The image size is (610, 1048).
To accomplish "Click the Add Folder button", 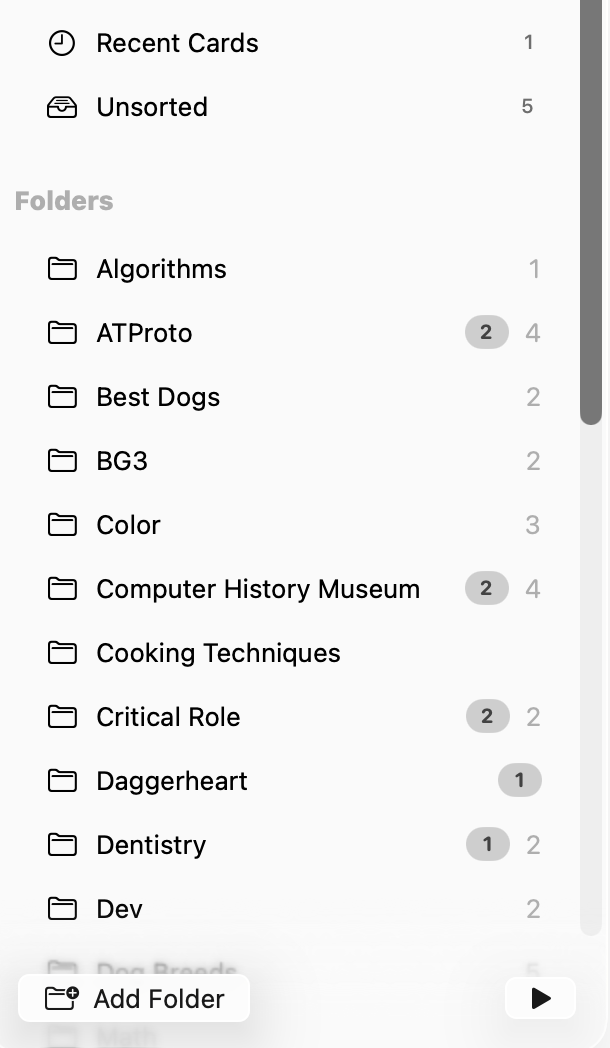I will pyautogui.click(x=134, y=998).
